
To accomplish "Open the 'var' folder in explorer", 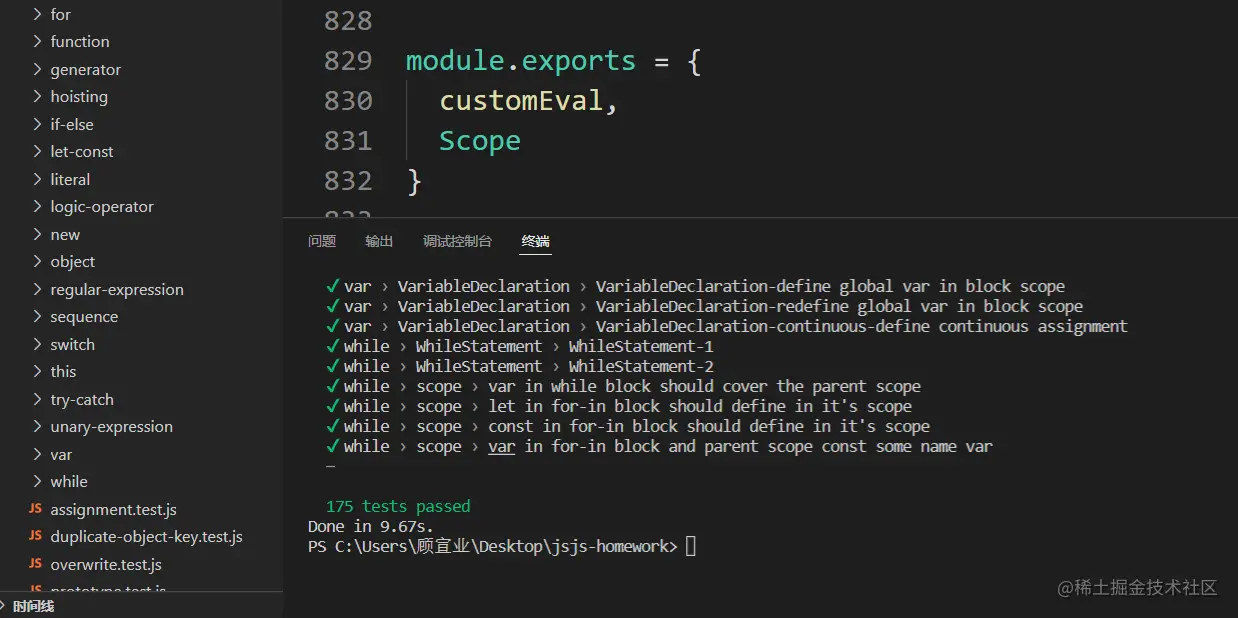I will 61,454.
